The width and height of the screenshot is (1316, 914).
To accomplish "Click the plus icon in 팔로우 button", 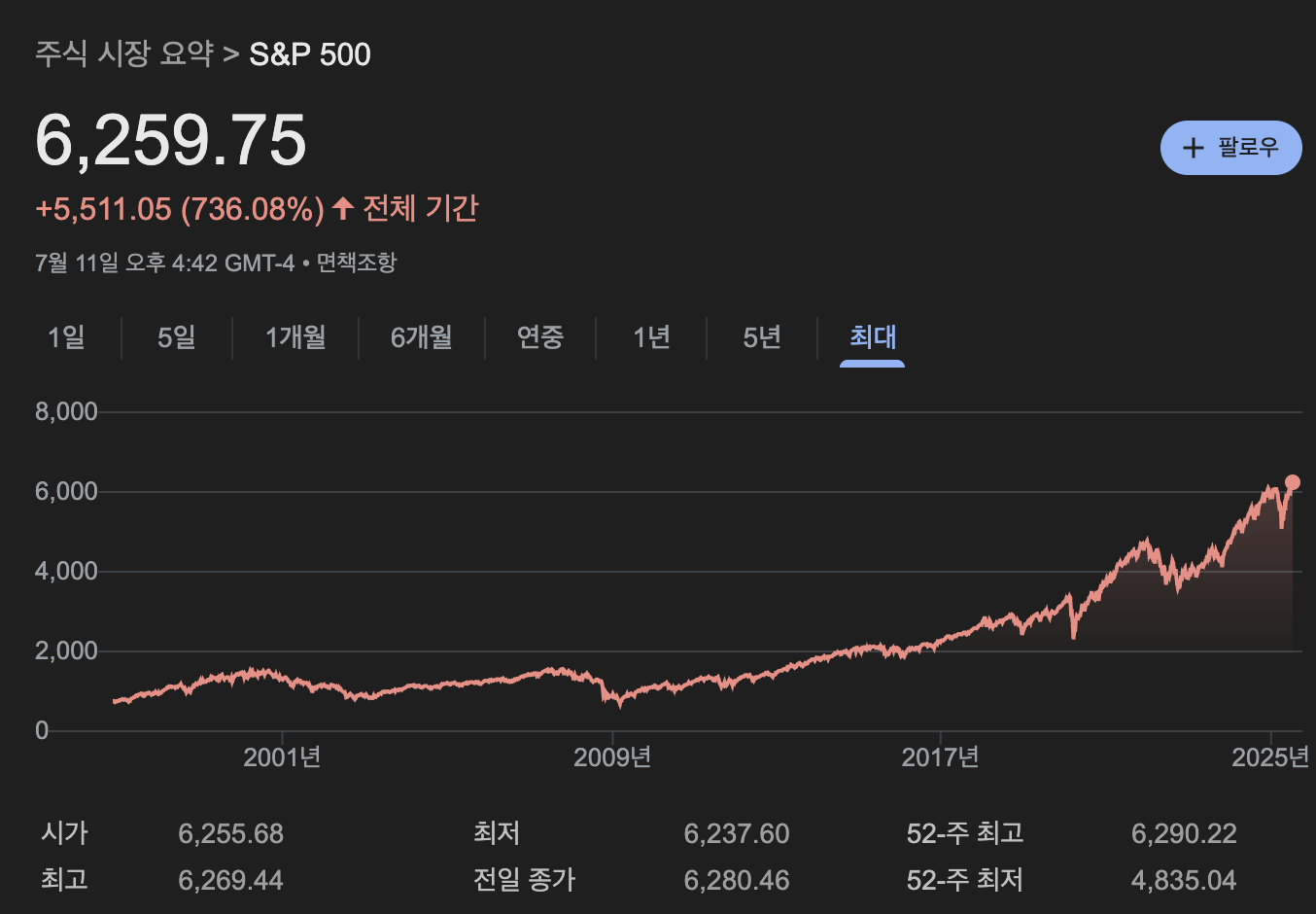I will pyautogui.click(x=1193, y=148).
